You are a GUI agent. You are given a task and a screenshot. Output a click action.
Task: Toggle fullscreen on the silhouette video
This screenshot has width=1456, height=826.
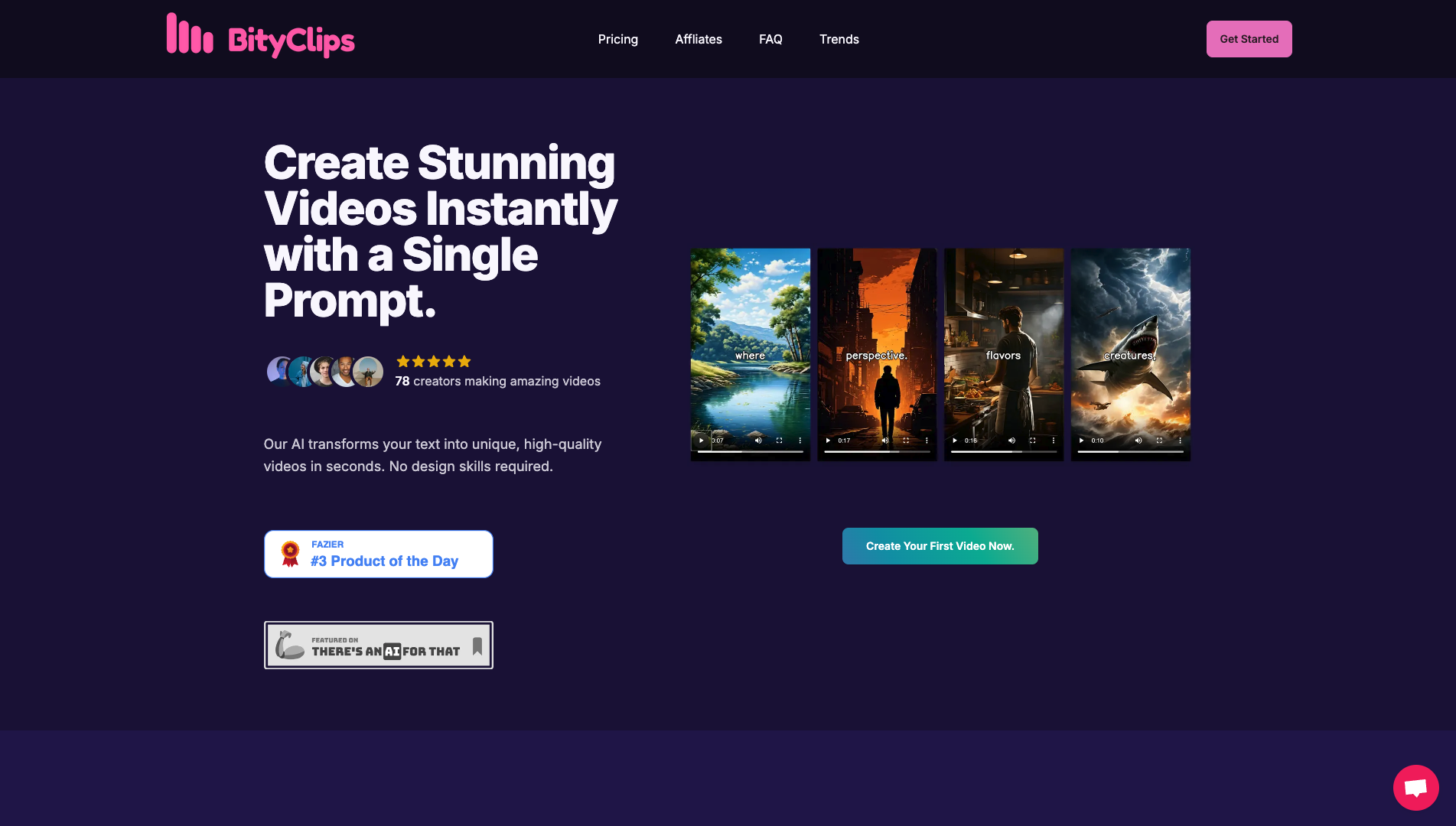[906, 441]
